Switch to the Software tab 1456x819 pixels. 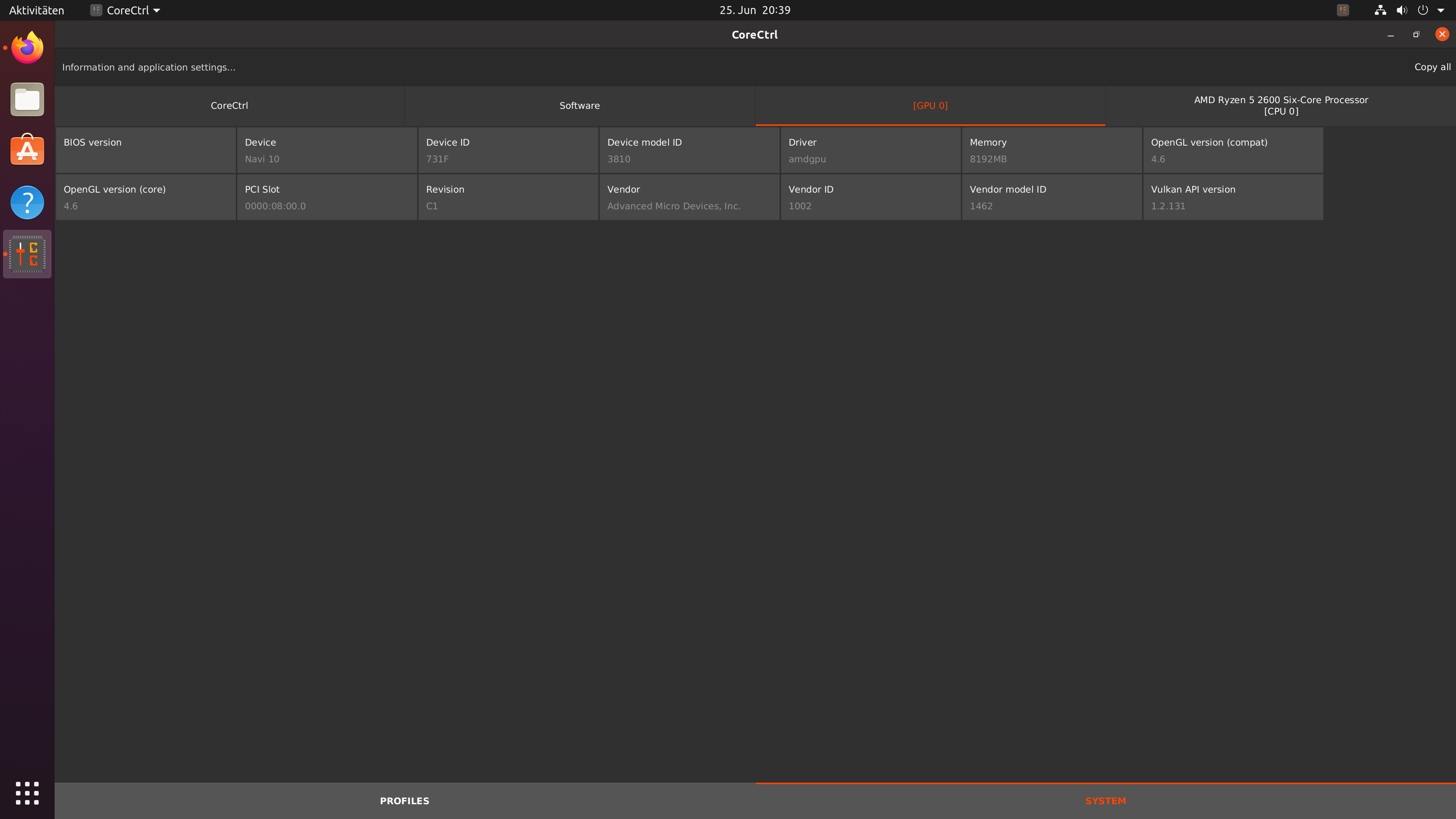tap(579, 106)
